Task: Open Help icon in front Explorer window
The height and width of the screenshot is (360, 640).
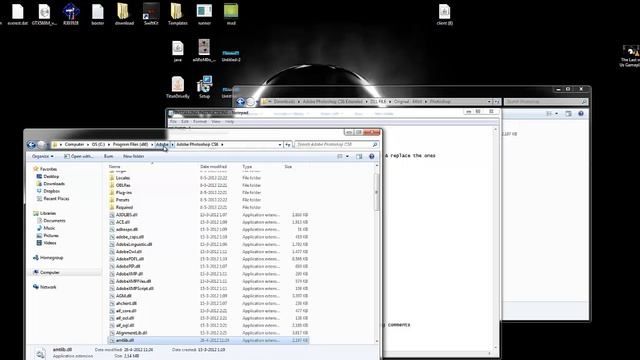Action: (x=371, y=156)
